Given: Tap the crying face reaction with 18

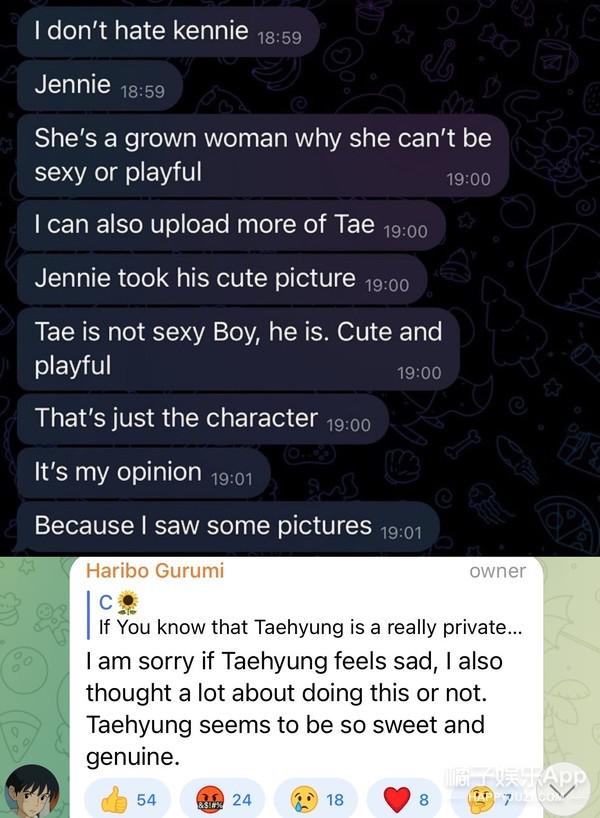Looking at the screenshot, I should [x=316, y=799].
